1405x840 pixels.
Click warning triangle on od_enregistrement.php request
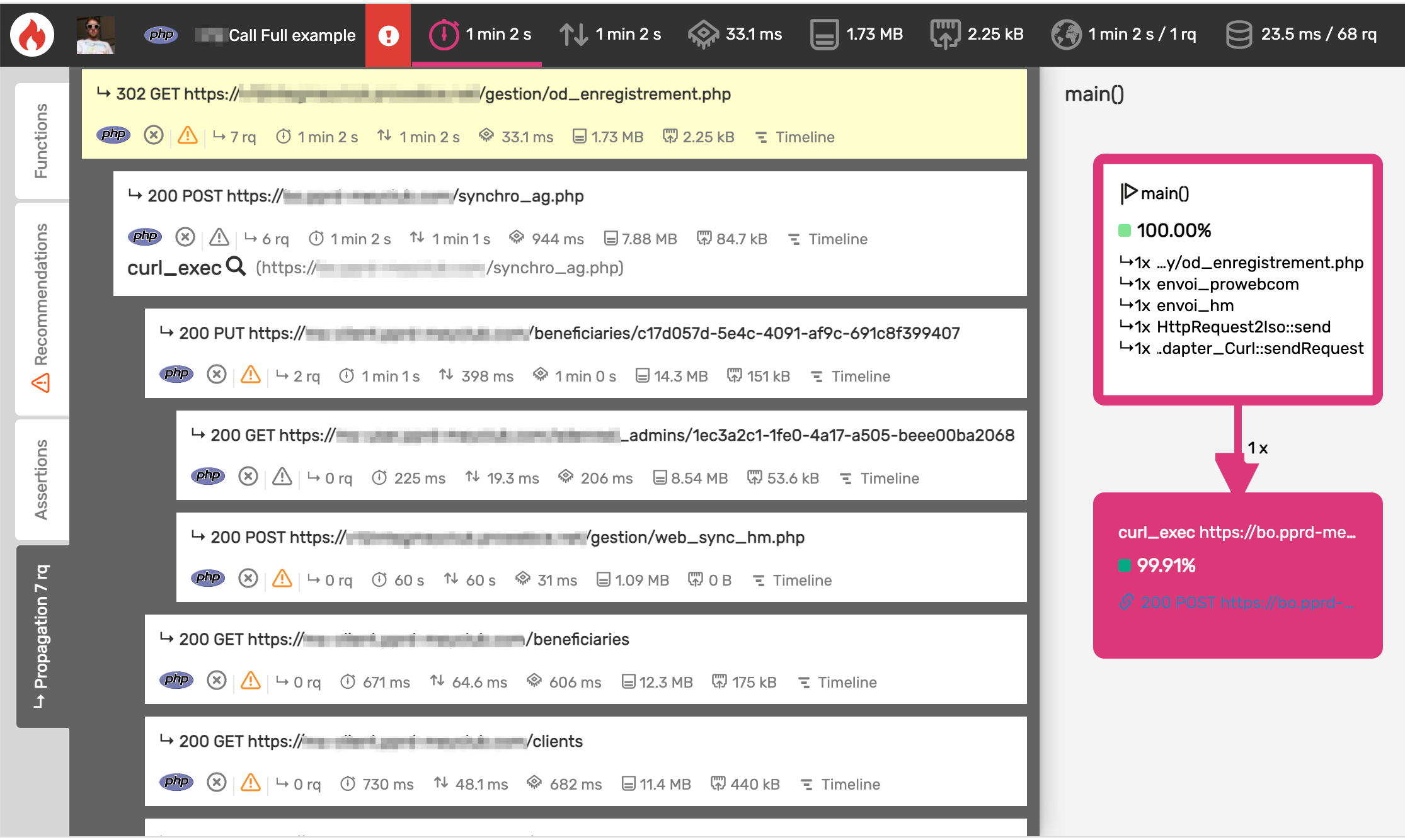(188, 136)
